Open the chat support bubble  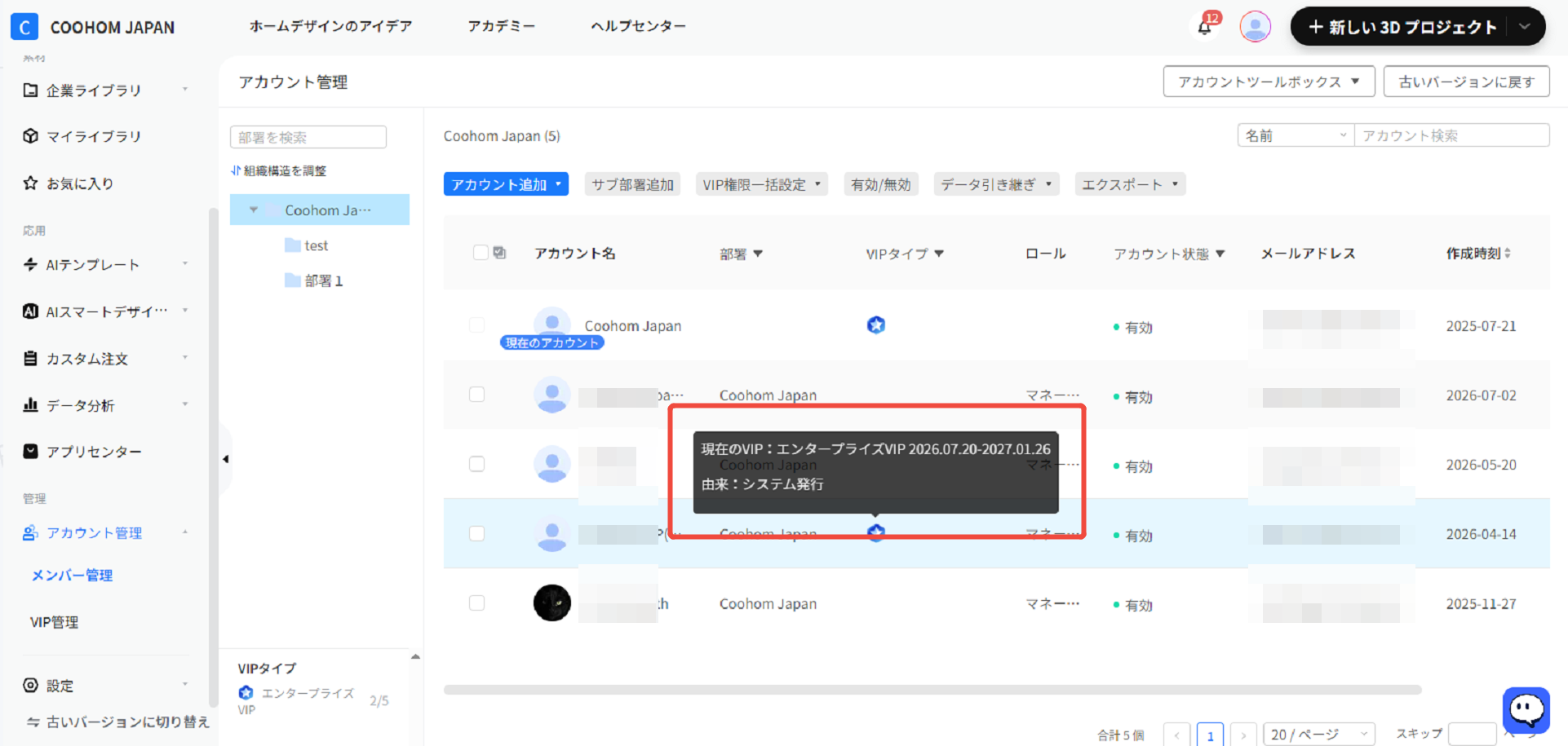coord(1526,709)
